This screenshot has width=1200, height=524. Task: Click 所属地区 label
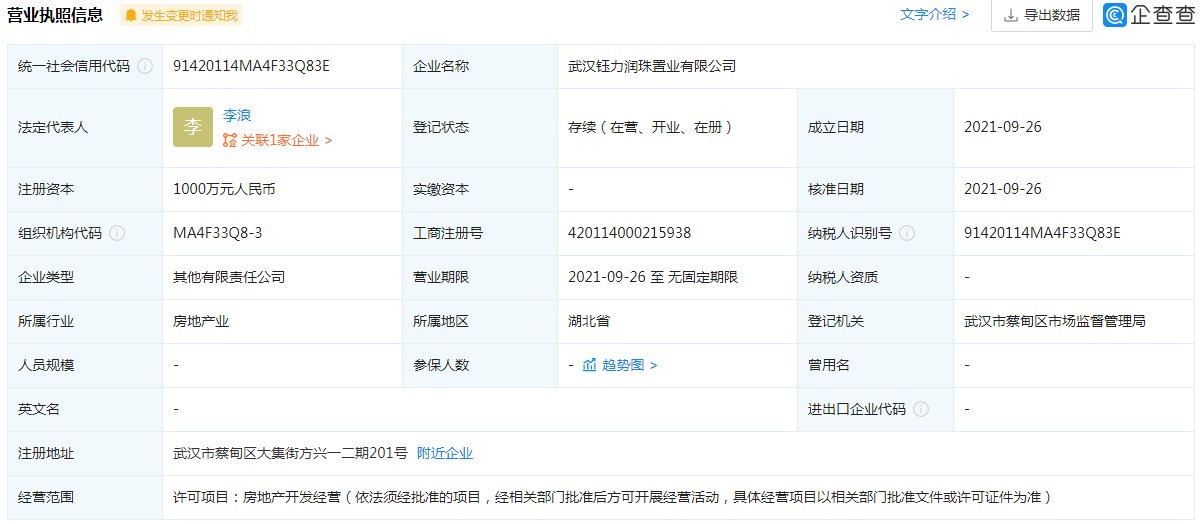tap(441, 321)
